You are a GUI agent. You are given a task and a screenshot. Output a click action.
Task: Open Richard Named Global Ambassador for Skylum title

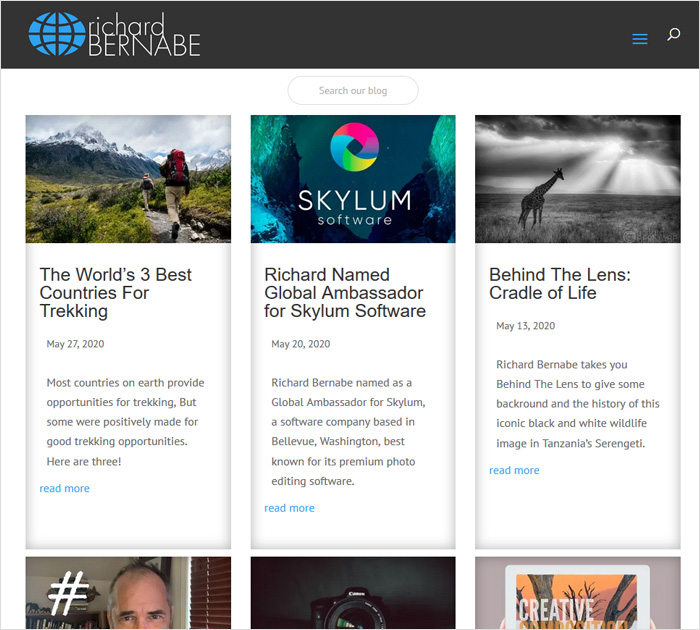coord(345,293)
